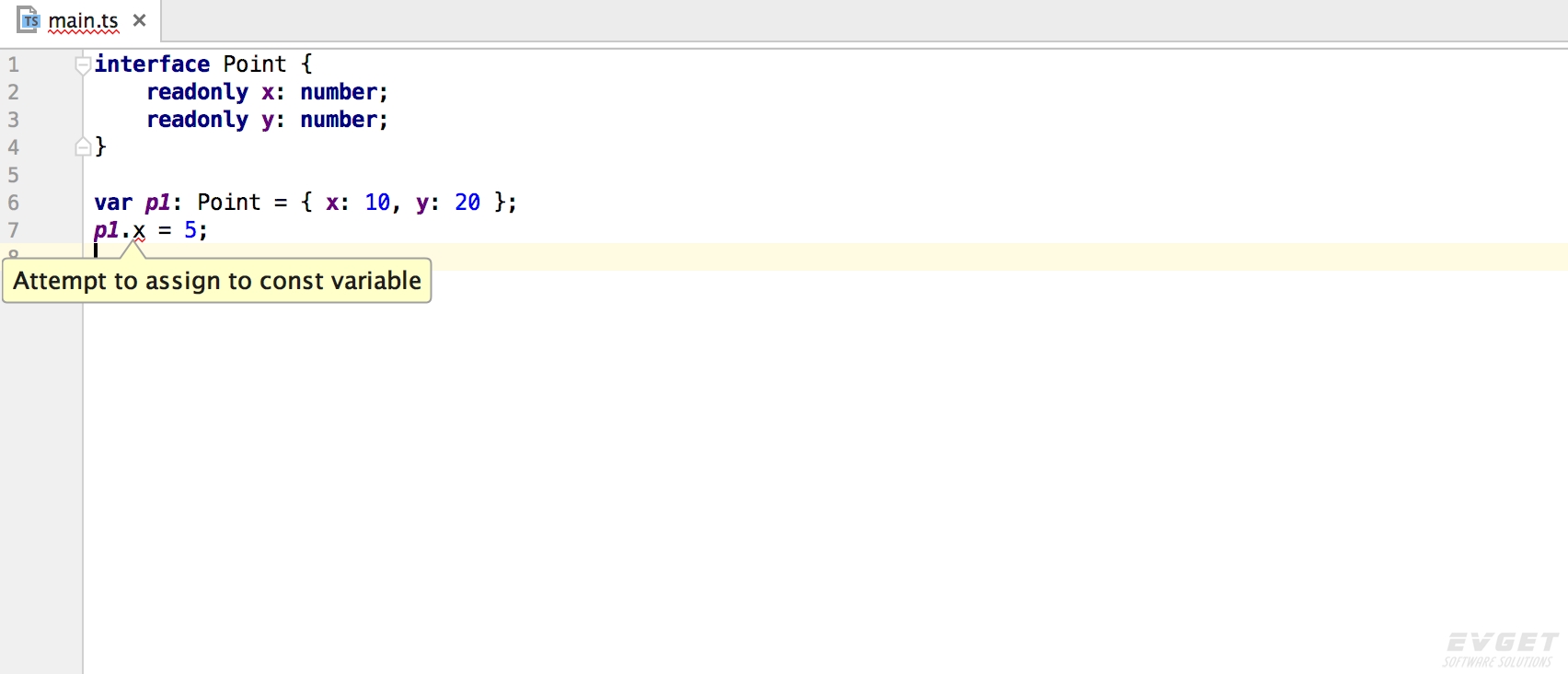Click line number 7 in the gutter

(x=13, y=230)
